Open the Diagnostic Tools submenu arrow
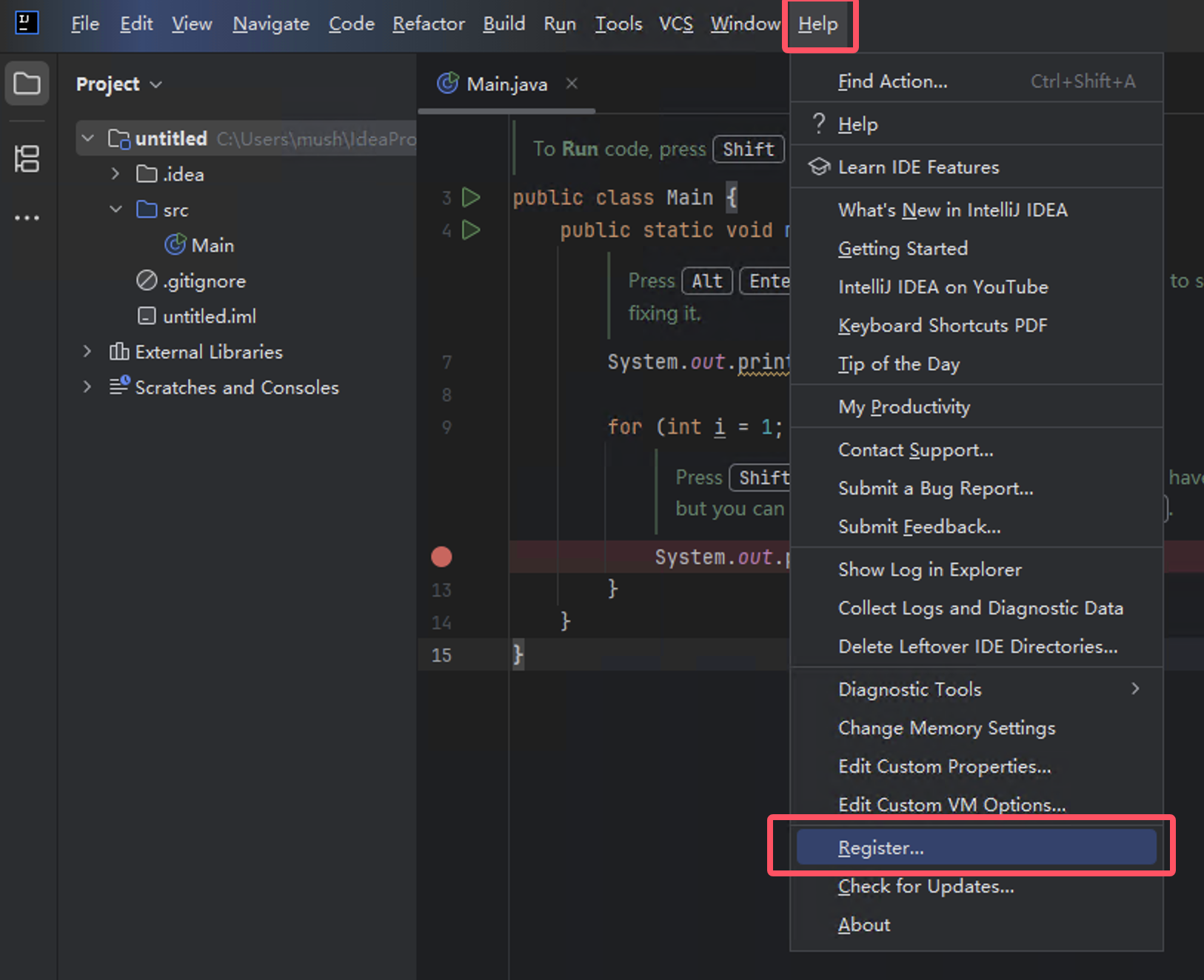Viewport: 1204px width, 980px height. [1135, 689]
